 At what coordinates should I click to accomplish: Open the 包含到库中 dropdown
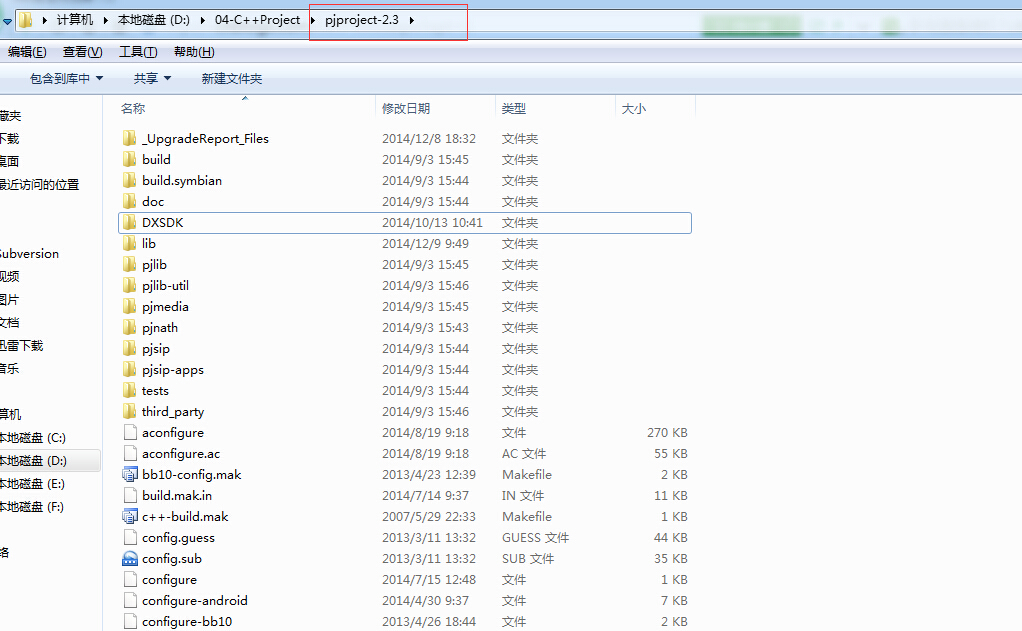point(66,78)
